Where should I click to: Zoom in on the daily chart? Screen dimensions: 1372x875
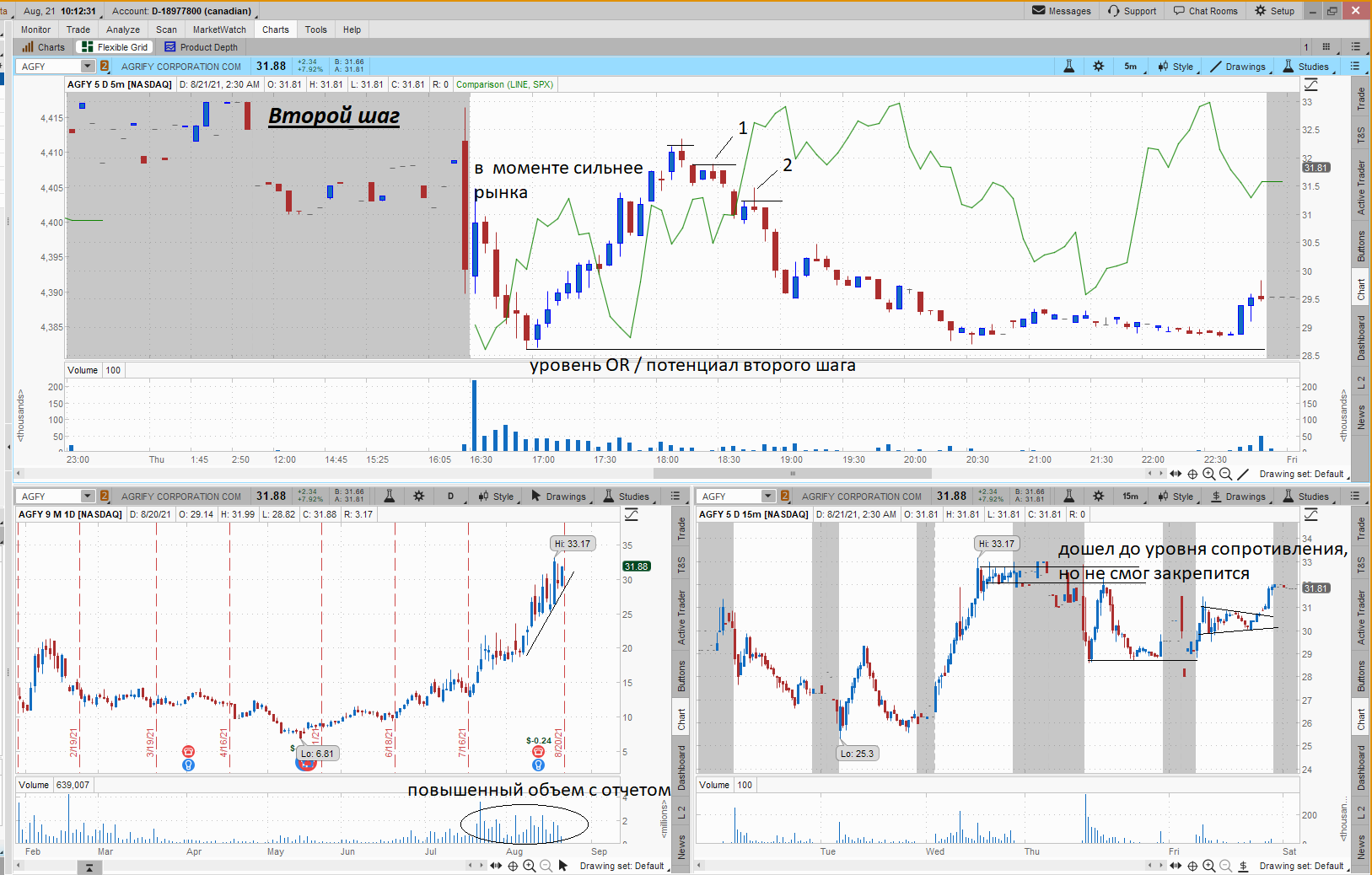[x=529, y=866]
